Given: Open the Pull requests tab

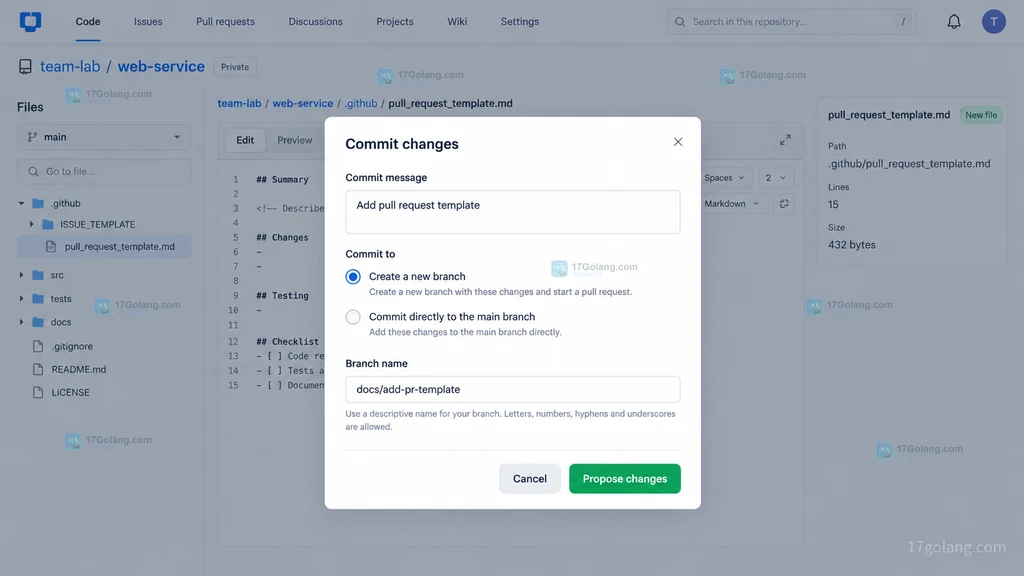Looking at the screenshot, I should tap(225, 22).
